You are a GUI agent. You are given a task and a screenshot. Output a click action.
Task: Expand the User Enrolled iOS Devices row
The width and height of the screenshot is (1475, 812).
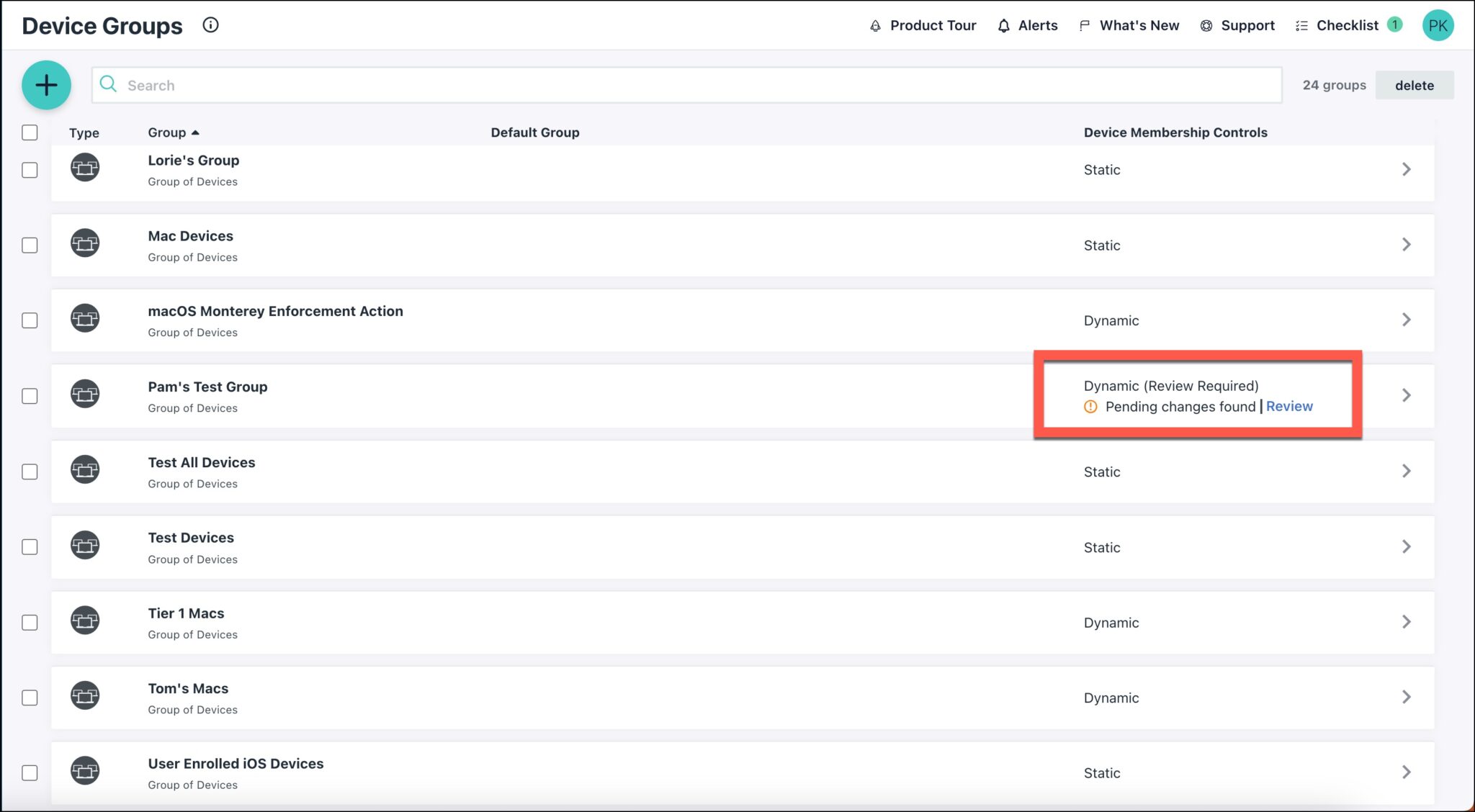coord(1407,772)
